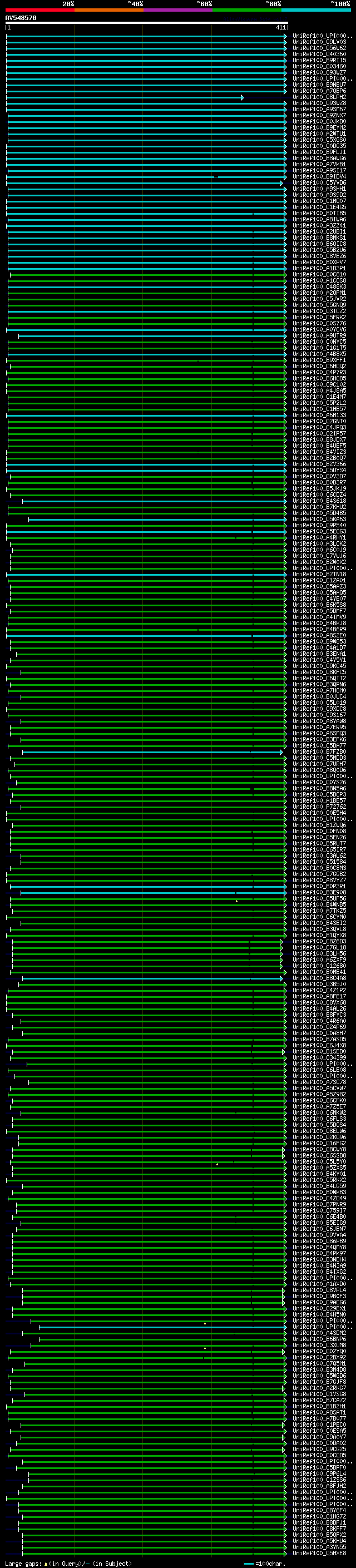Select the UniRef100_B3EFK6 label
356x1568 pixels.
click(x=319, y=740)
